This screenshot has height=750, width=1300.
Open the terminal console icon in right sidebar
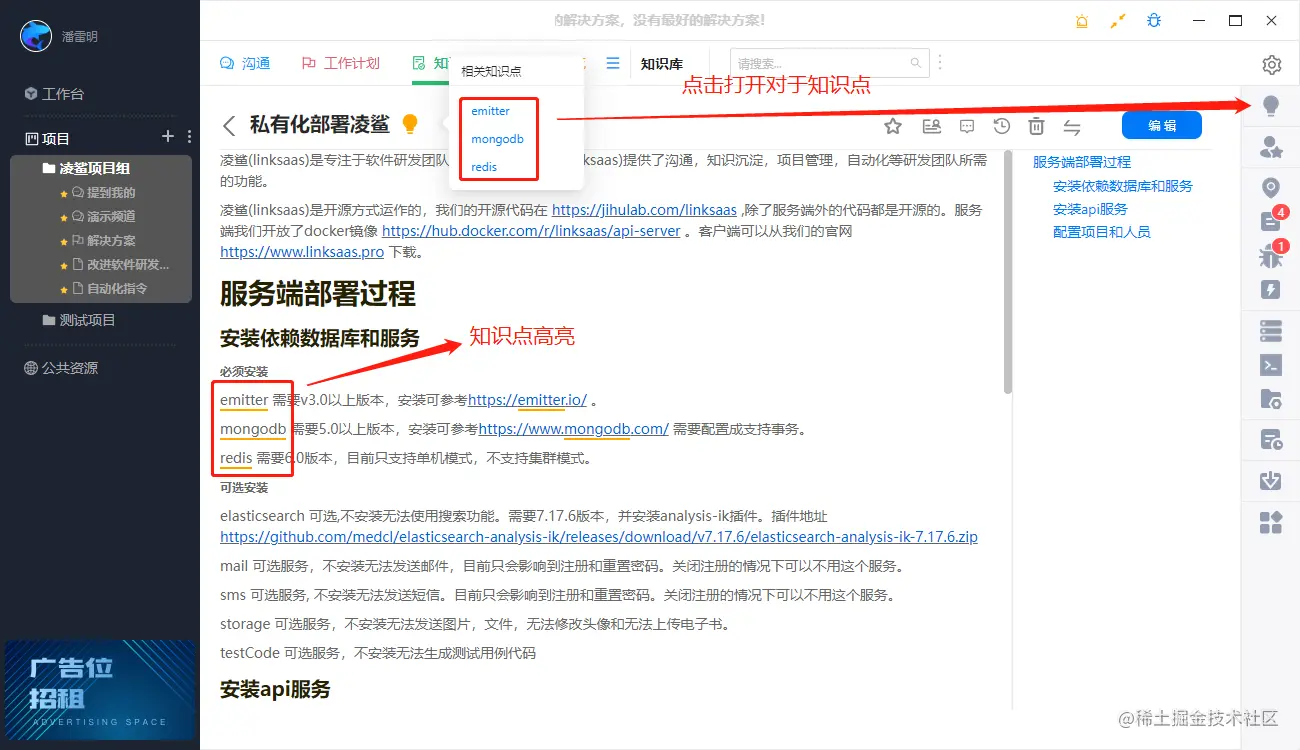tap(1271, 365)
